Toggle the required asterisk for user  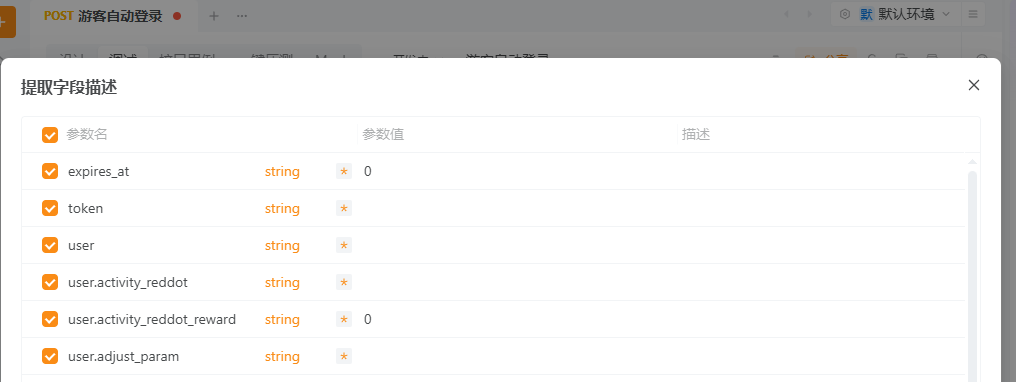(x=344, y=245)
